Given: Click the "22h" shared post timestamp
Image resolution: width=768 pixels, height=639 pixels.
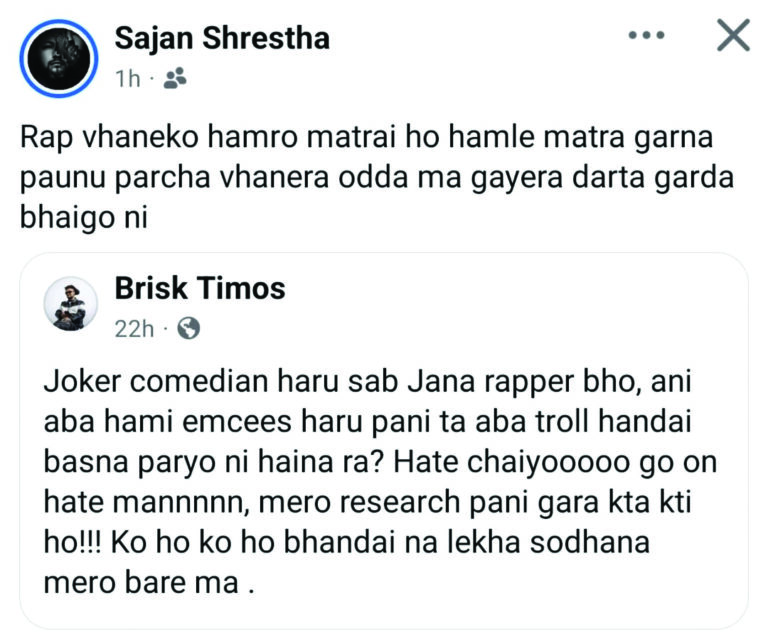Looking at the screenshot, I should click(134, 328).
